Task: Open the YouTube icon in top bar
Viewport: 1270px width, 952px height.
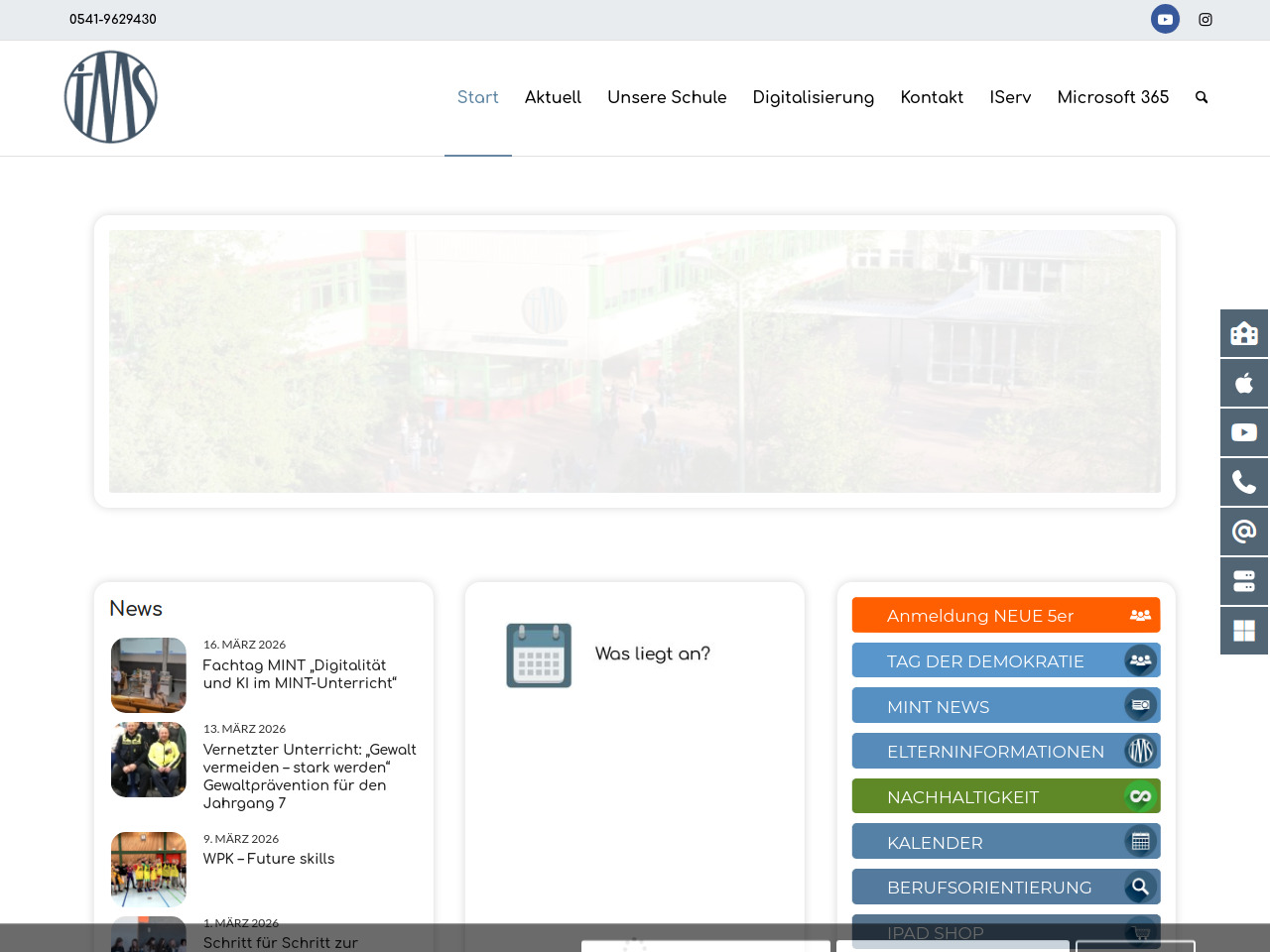Action: coord(1165,19)
